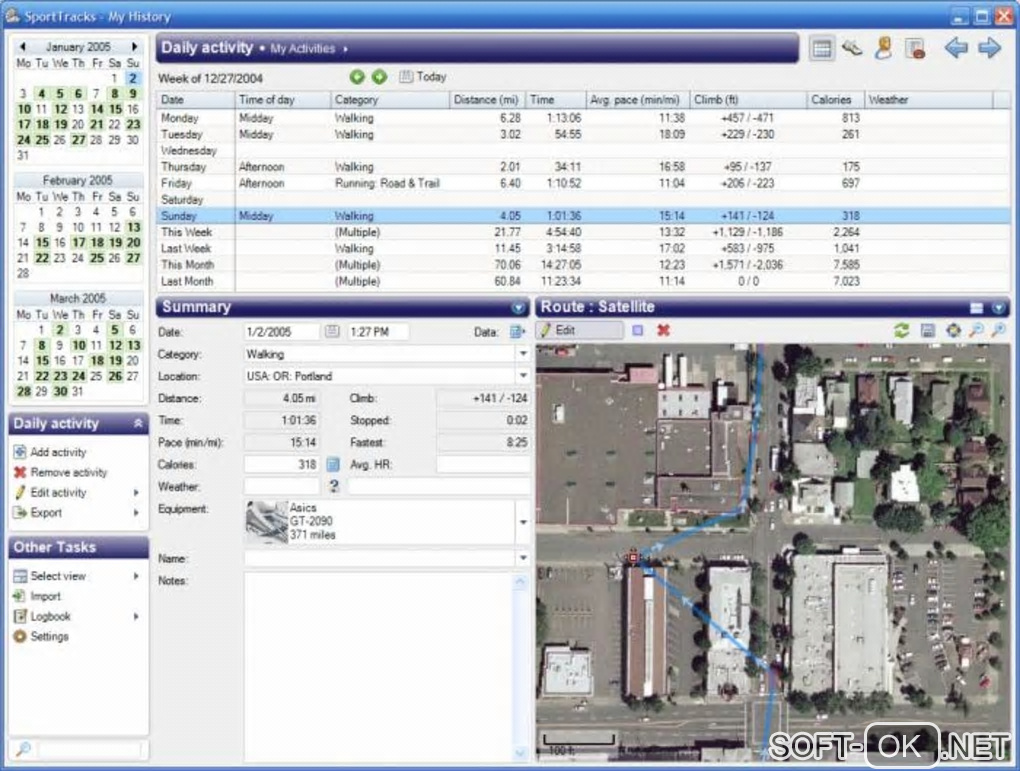
Task: Open Route panel dropdown menu
Action: (999, 308)
